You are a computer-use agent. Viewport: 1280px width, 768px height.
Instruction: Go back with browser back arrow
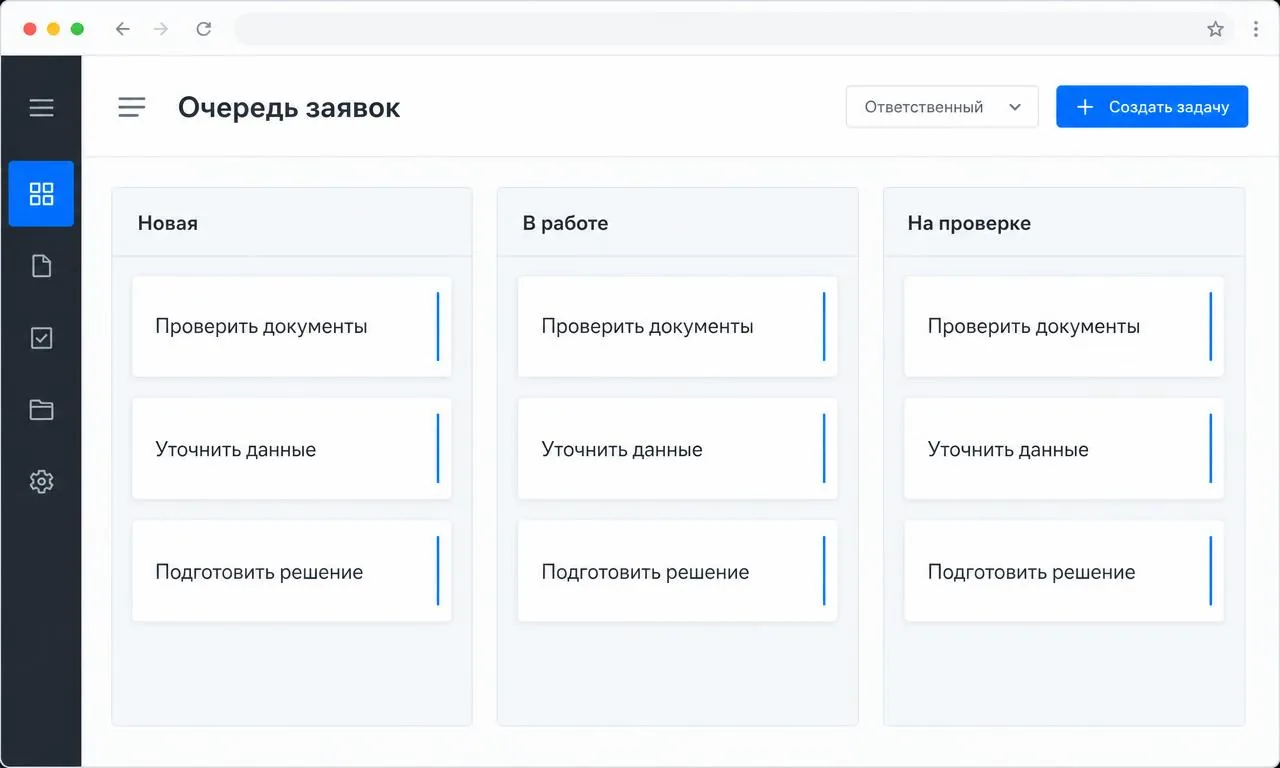[122, 29]
